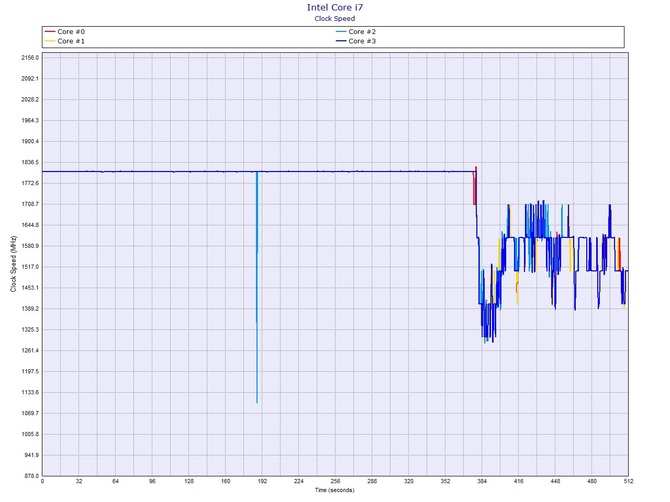Click the 1261.4 y-axis value
The width and height of the screenshot is (670, 502).
click(30, 350)
